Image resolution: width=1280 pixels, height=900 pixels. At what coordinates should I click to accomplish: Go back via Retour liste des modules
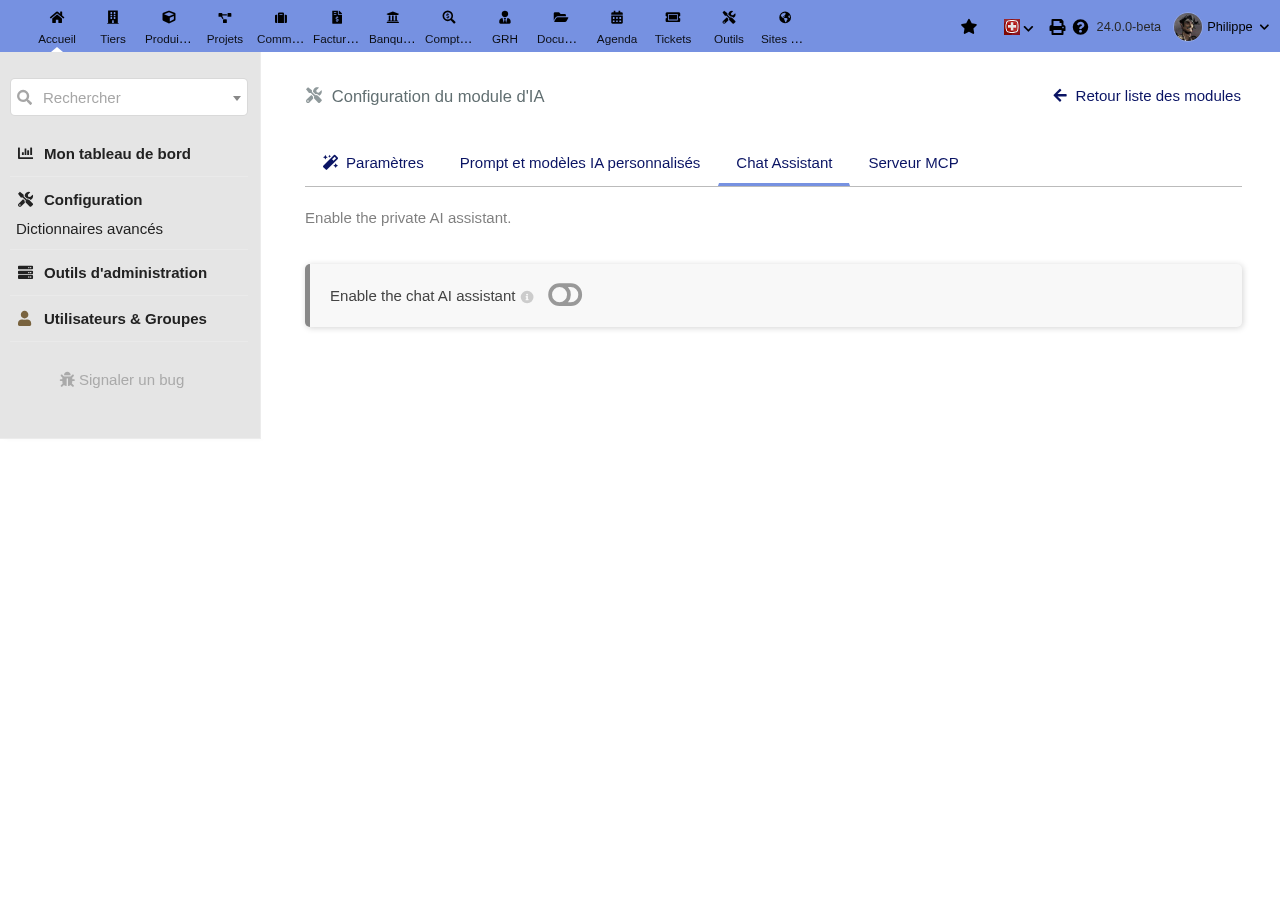pos(1147,96)
